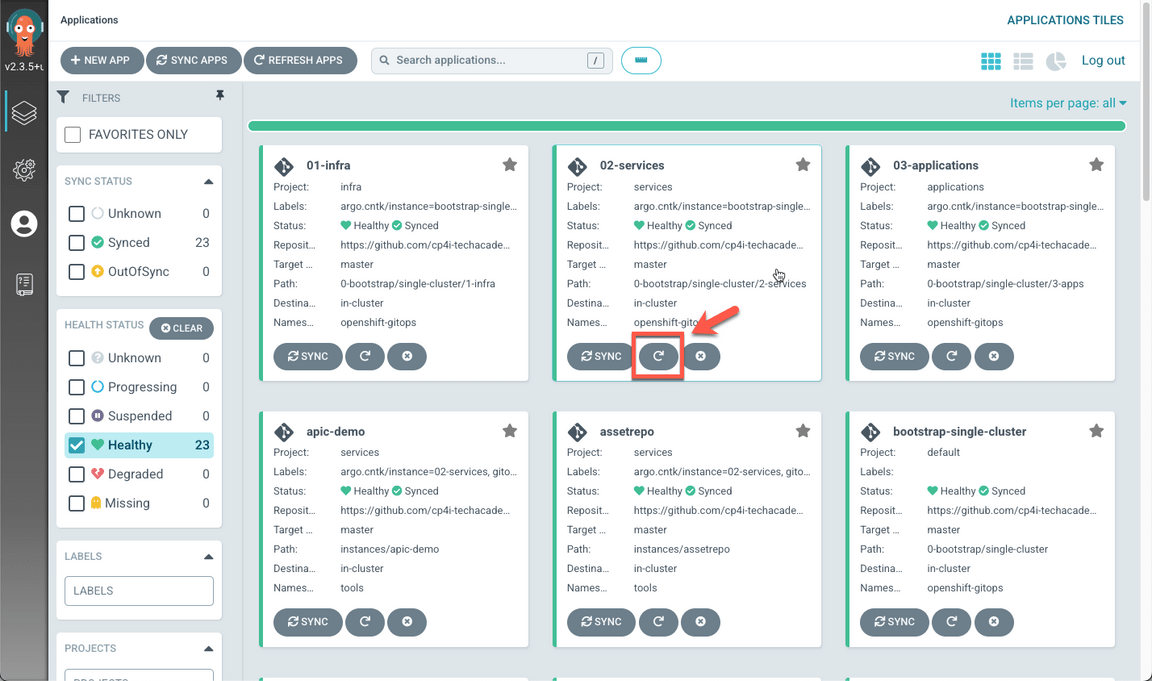This screenshot has width=1152, height=681.
Task: Collapse the Sync Status filter section
Action: [208, 182]
